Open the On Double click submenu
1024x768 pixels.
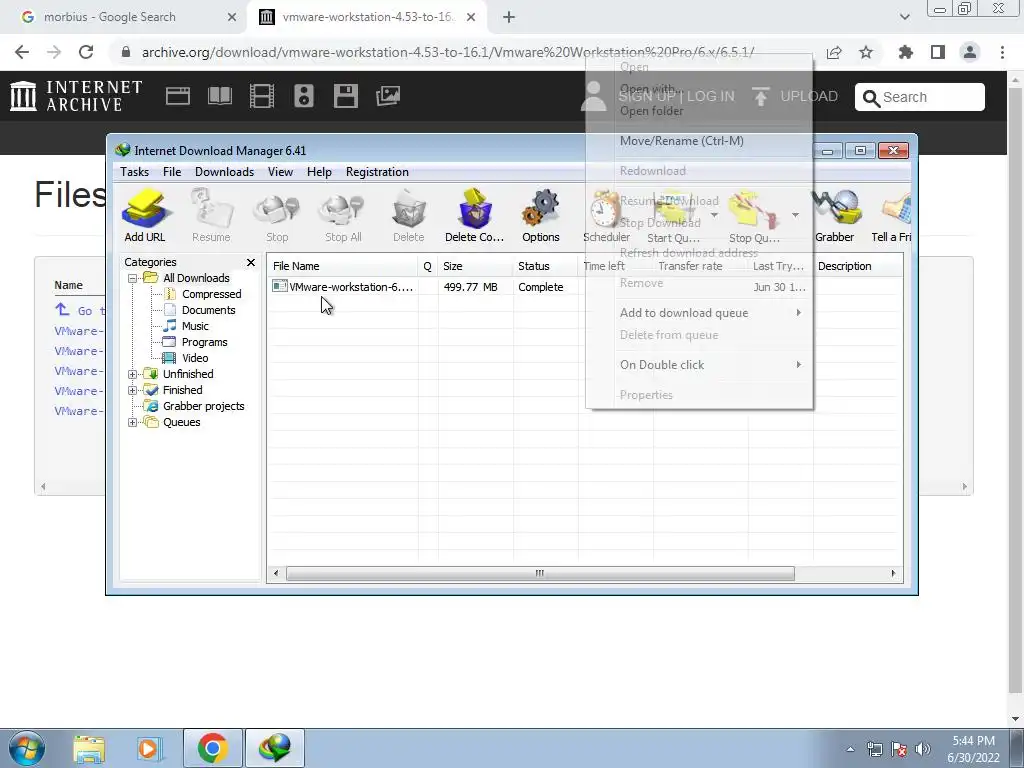pyautogui.click(x=699, y=365)
